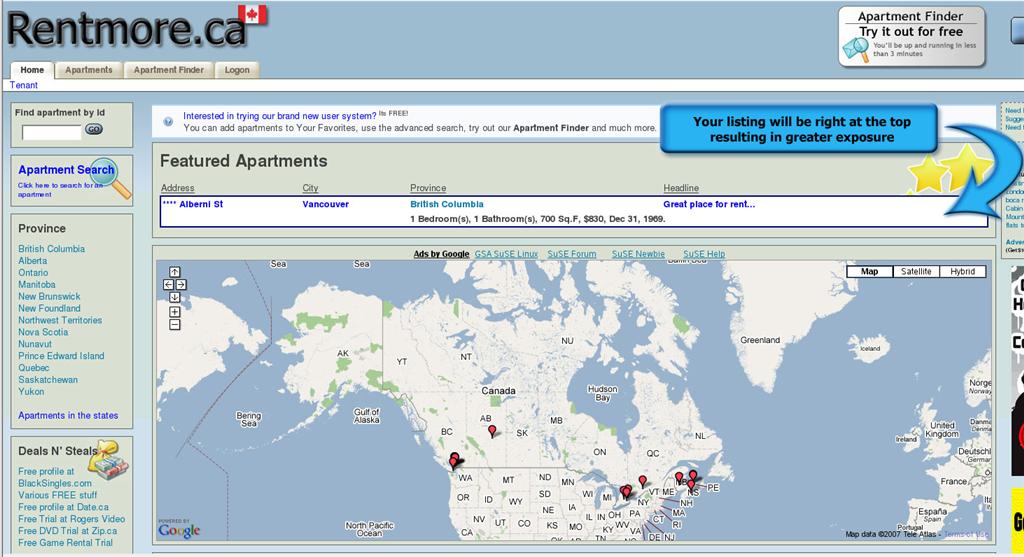The image size is (1024, 557).
Task: Click the magnifying glass Apartment Search icon
Action: click(x=109, y=178)
